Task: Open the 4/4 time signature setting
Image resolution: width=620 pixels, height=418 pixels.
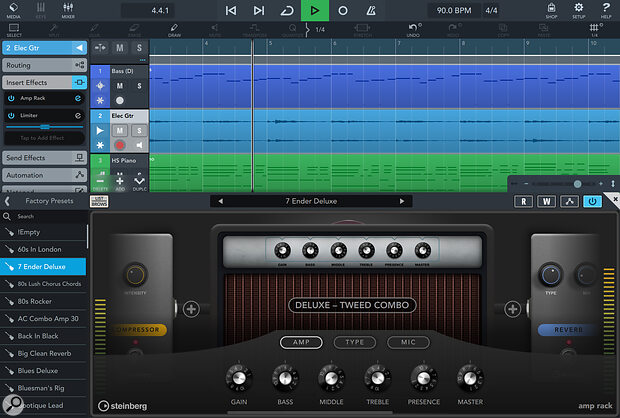Action: point(491,11)
